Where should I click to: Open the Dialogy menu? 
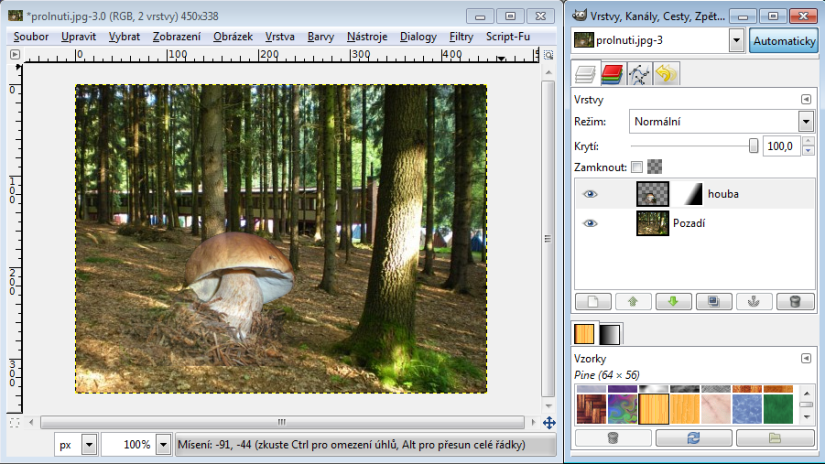click(418, 37)
